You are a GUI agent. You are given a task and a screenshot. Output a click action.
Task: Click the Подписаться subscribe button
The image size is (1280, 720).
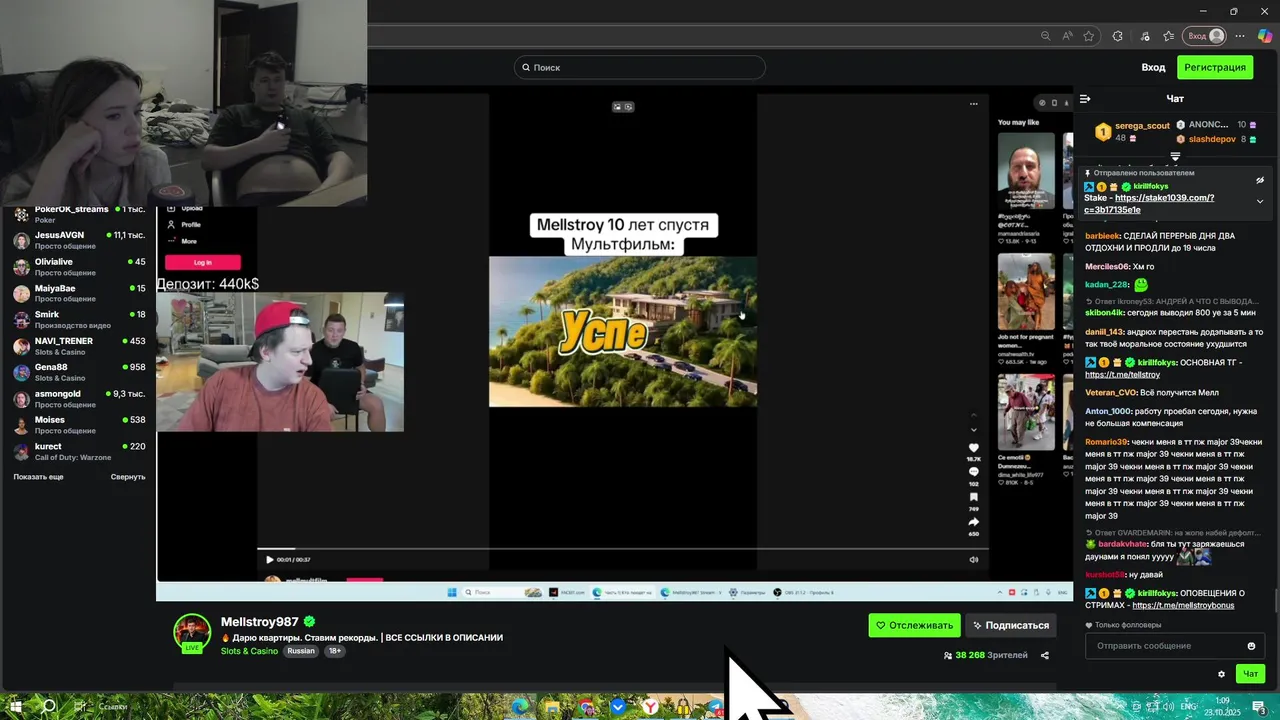[1010, 625]
